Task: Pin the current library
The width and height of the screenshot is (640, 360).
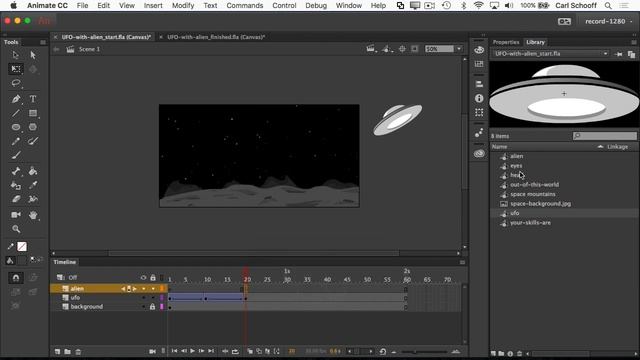Action: 619,54
